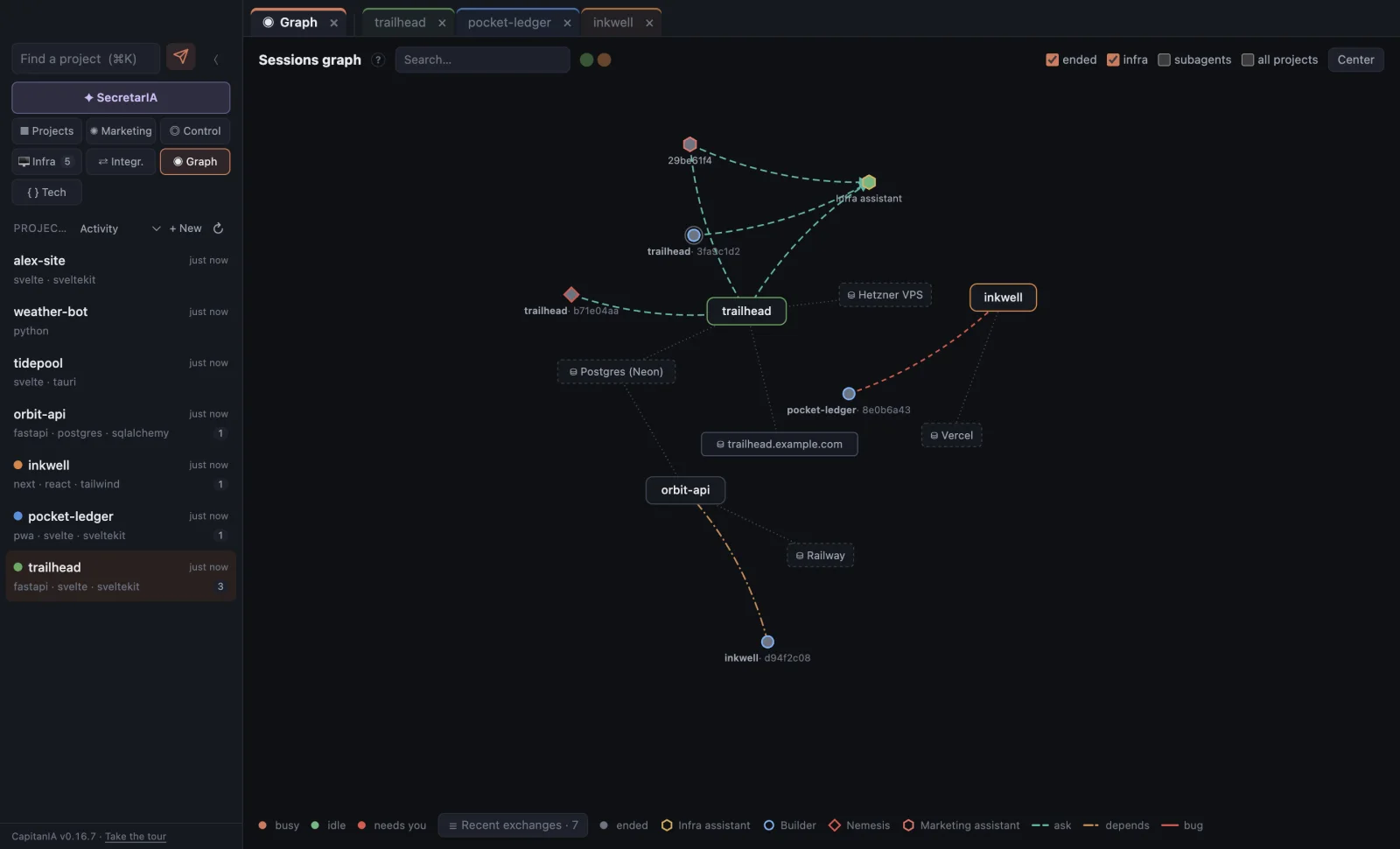
Task: Select the inkwell d94f2c08 session node
Action: (767, 642)
